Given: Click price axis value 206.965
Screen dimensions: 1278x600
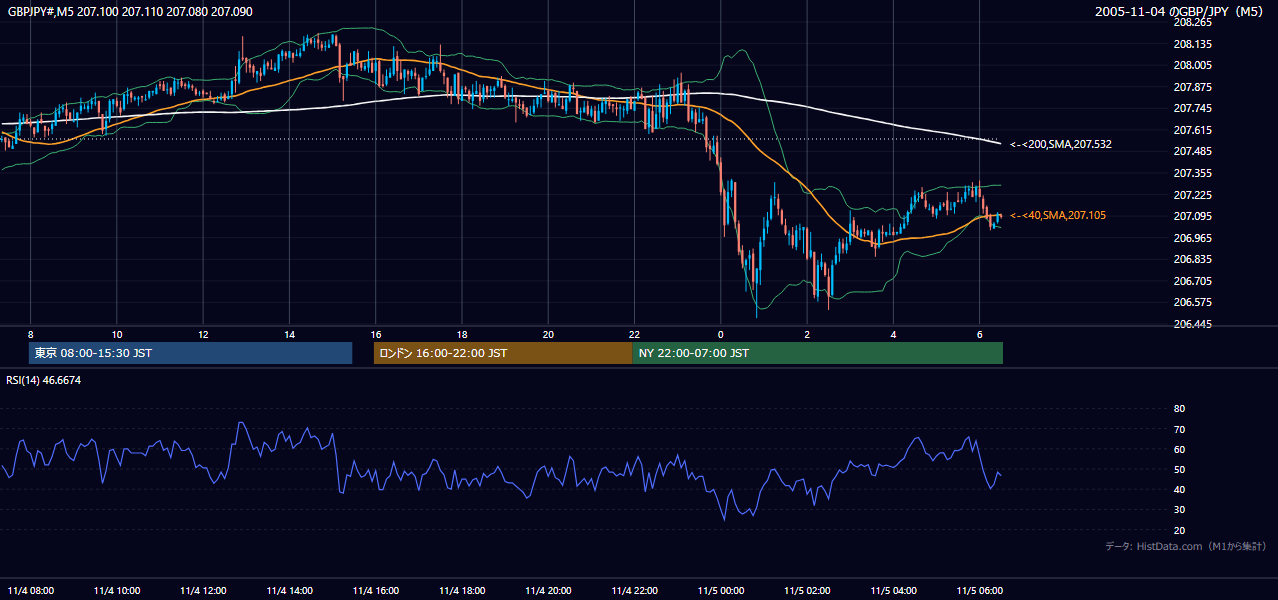Looking at the screenshot, I should point(1192,238).
